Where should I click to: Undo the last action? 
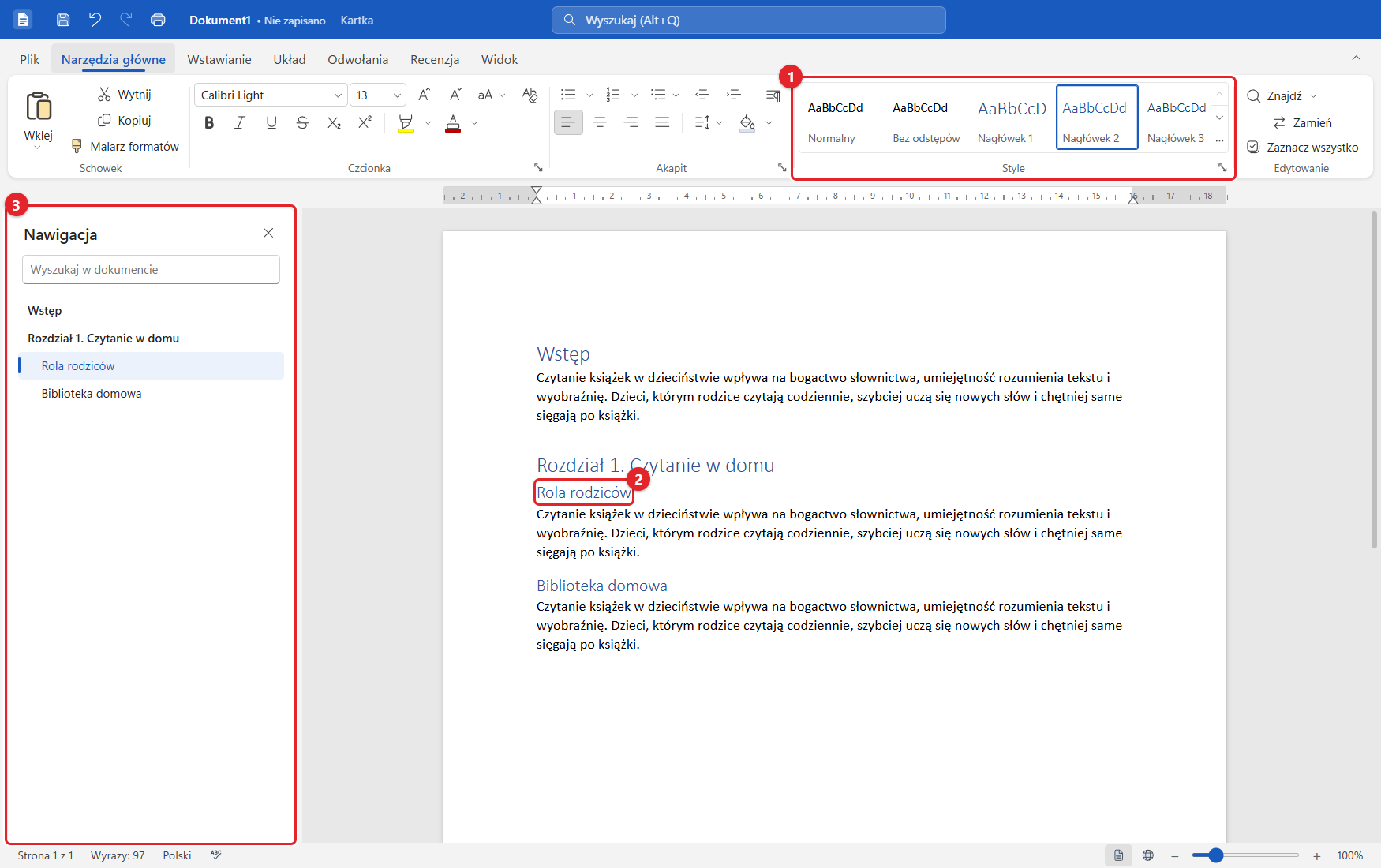pos(95,20)
